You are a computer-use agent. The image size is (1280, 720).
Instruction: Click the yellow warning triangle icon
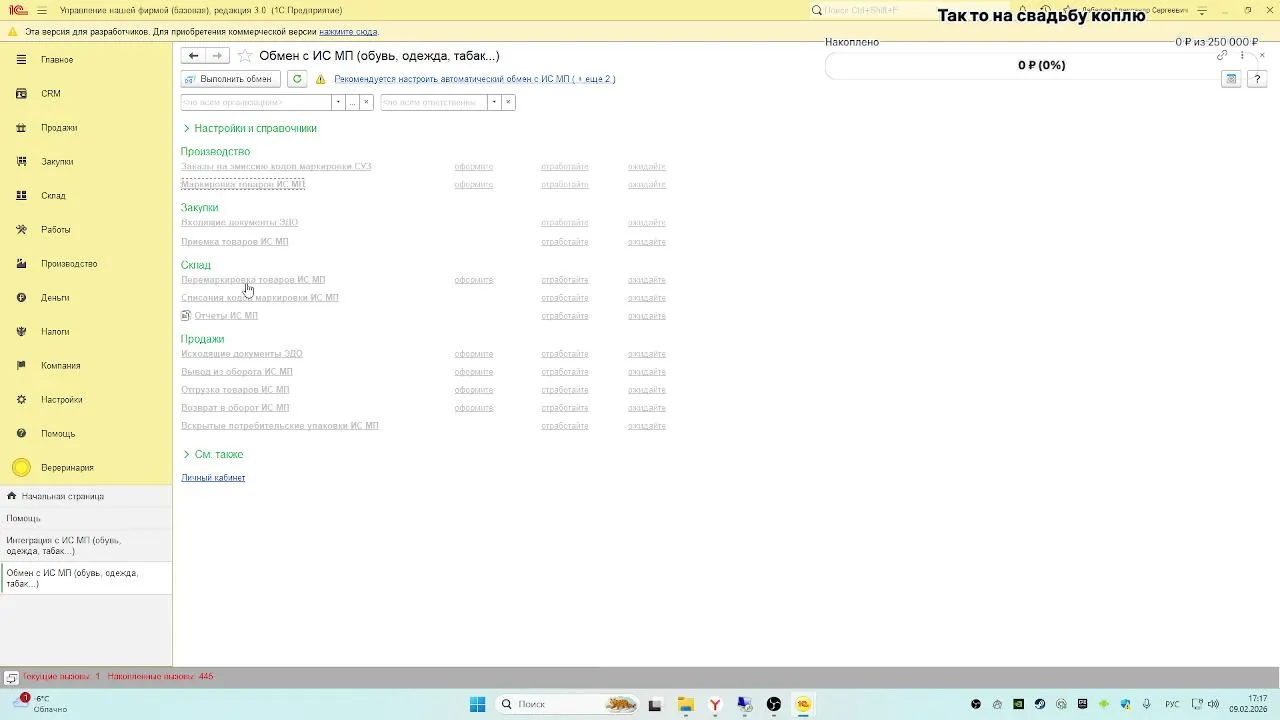click(321, 79)
